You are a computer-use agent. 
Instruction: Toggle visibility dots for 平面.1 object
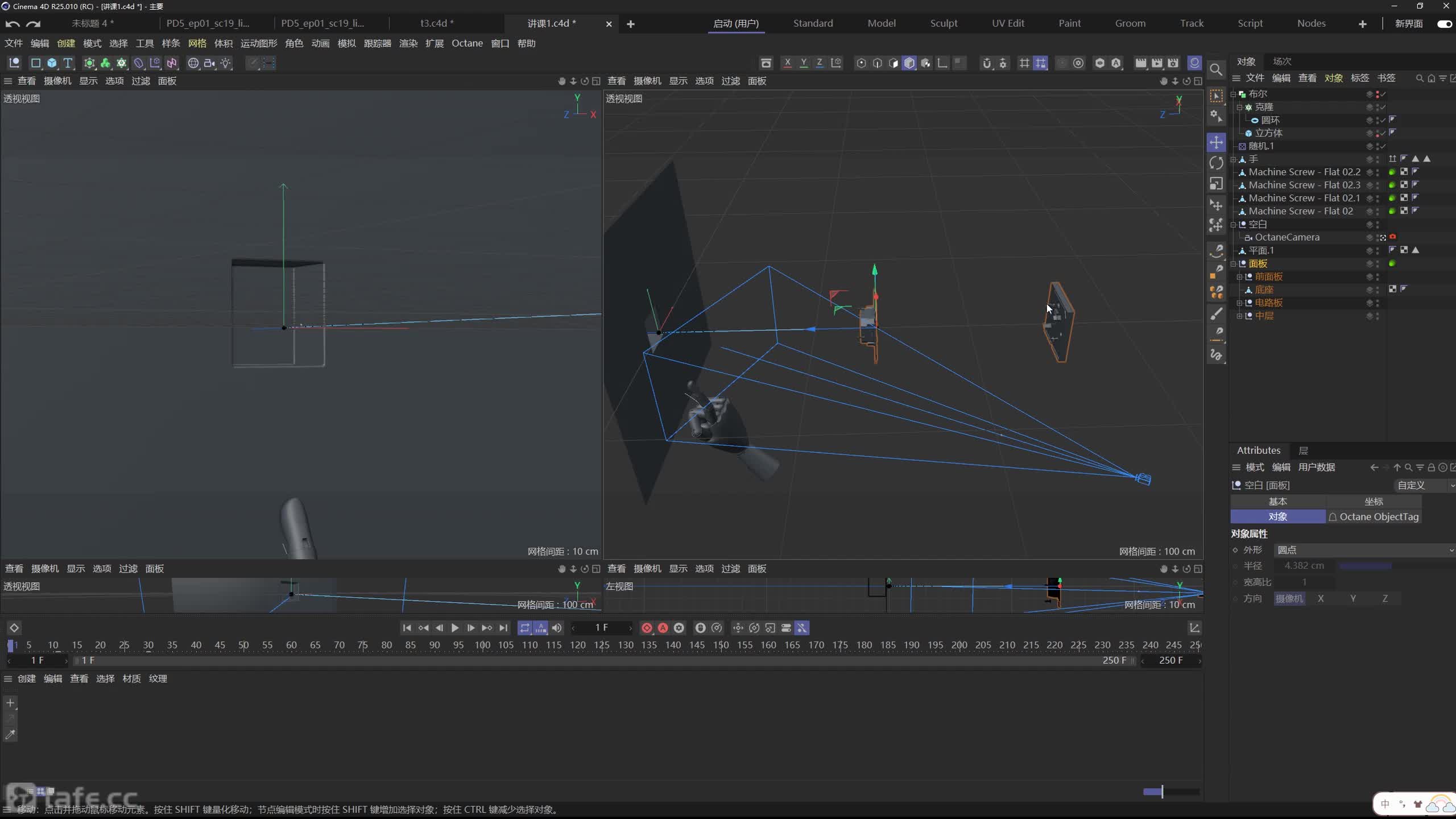pyautogui.click(x=1377, y=250)
